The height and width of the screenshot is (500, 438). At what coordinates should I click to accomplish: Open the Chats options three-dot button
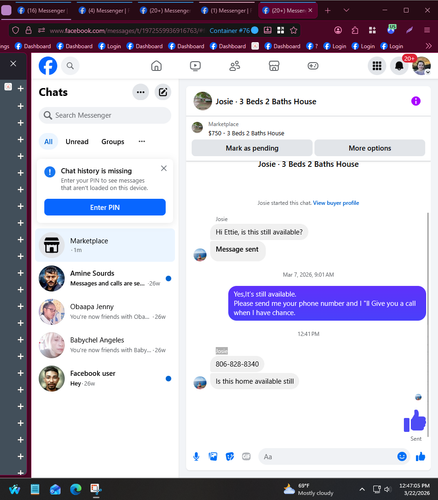(x=141, y=92)
